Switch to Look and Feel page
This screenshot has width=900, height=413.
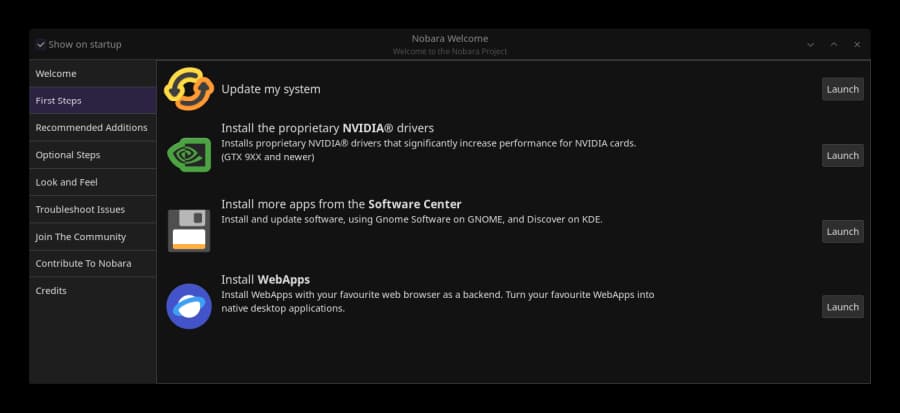(x=92, y=182)
